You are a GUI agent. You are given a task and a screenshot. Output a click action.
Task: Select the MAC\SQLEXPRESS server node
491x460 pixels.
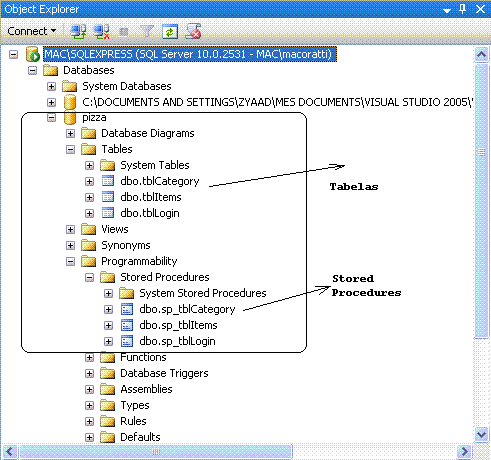pyautogui.click(x=190, y=54)
